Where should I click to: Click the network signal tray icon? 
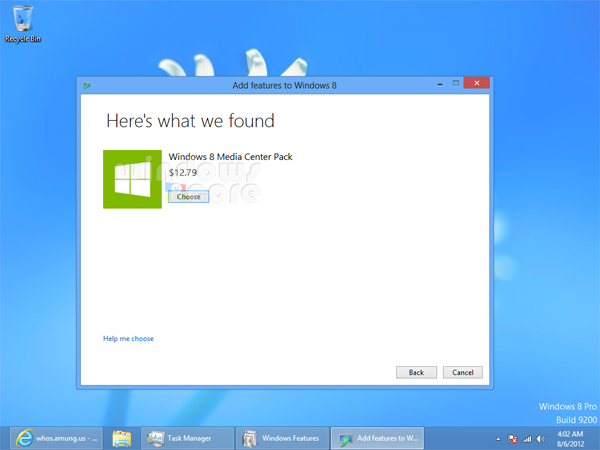(x=527, y=439)
